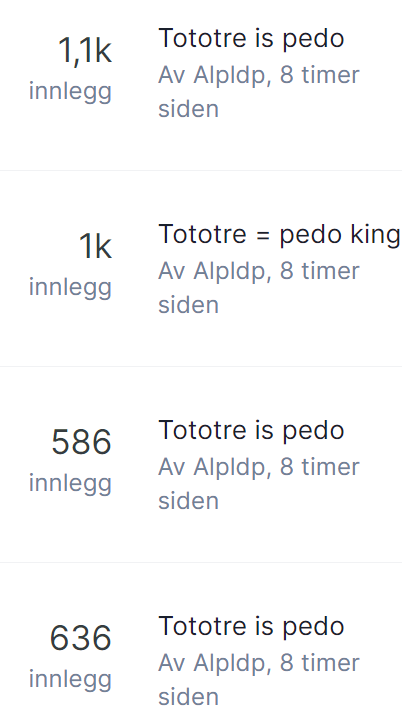Click the 1k post count
Image resolution: width=402 pixels, height=724 pixels.
[95, 246]
